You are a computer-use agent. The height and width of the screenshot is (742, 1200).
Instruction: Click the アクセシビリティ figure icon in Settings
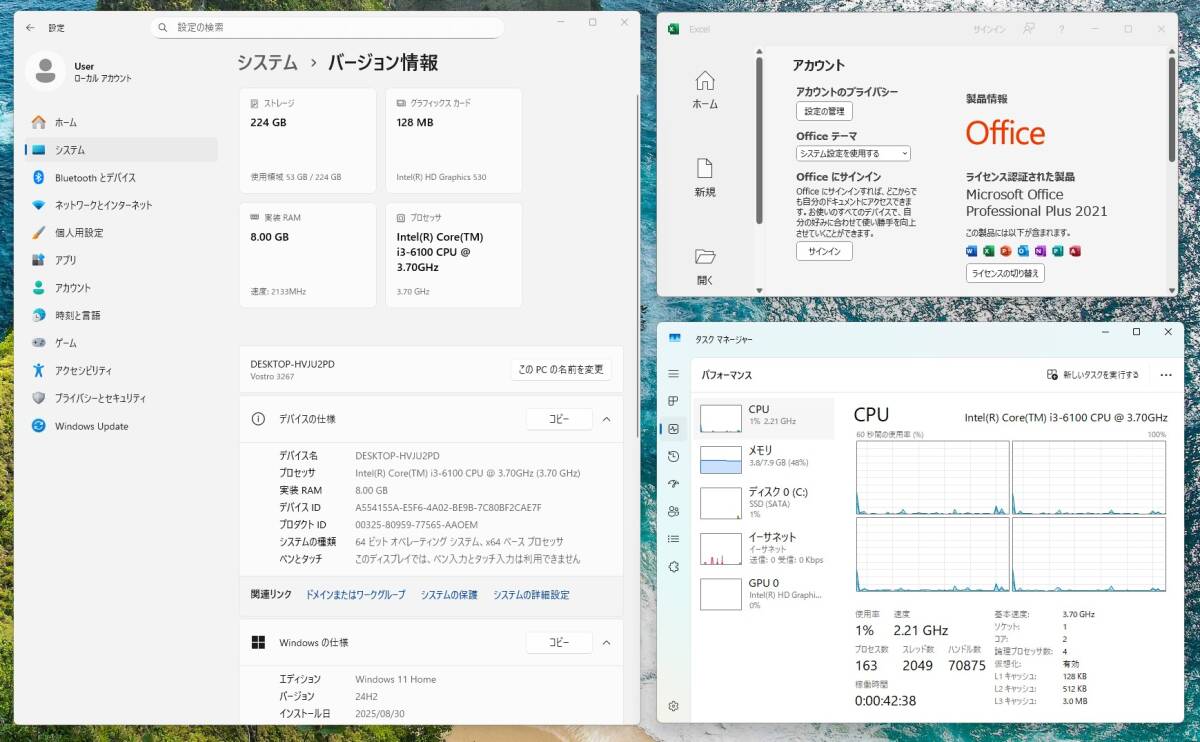(x=38, y=370)
